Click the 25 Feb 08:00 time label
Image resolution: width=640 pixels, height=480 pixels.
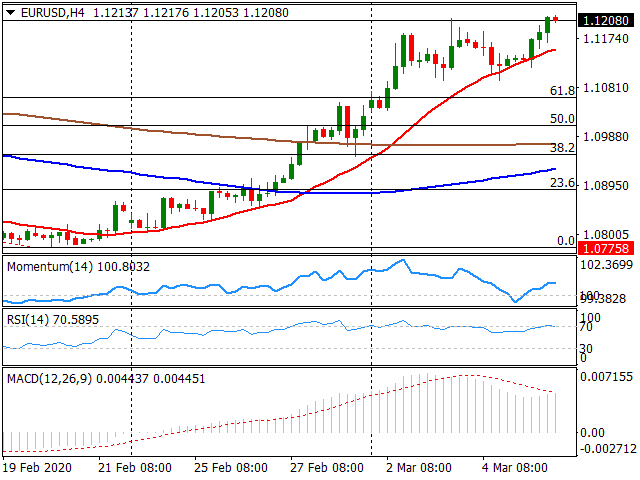[x=231, y=467]
